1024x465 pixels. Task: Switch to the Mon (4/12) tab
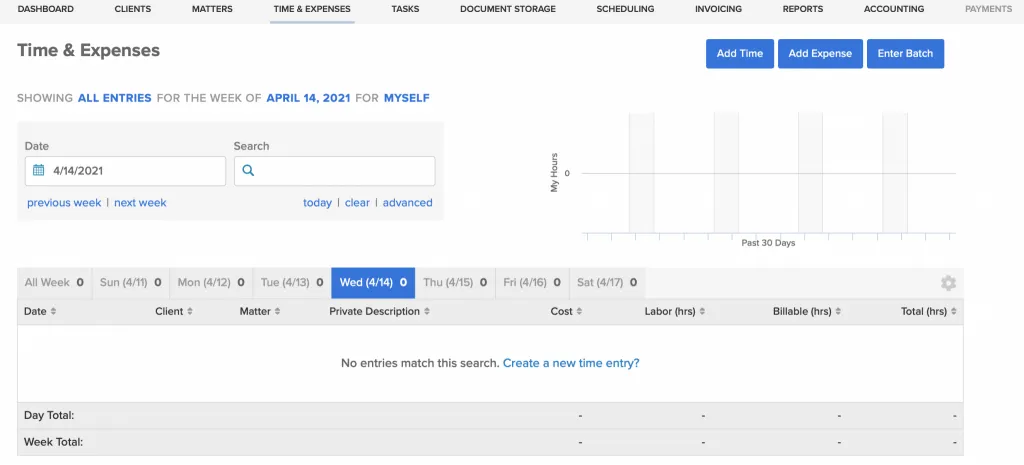[211, 283]
